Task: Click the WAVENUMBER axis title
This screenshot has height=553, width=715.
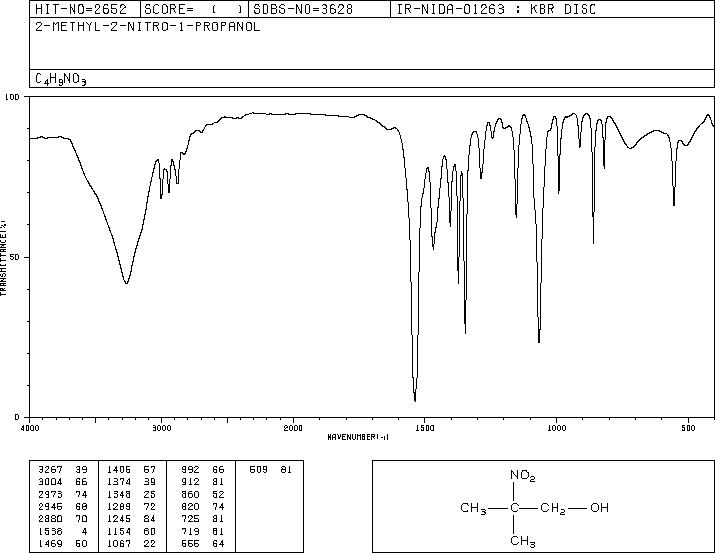Action: coord(358,437)
